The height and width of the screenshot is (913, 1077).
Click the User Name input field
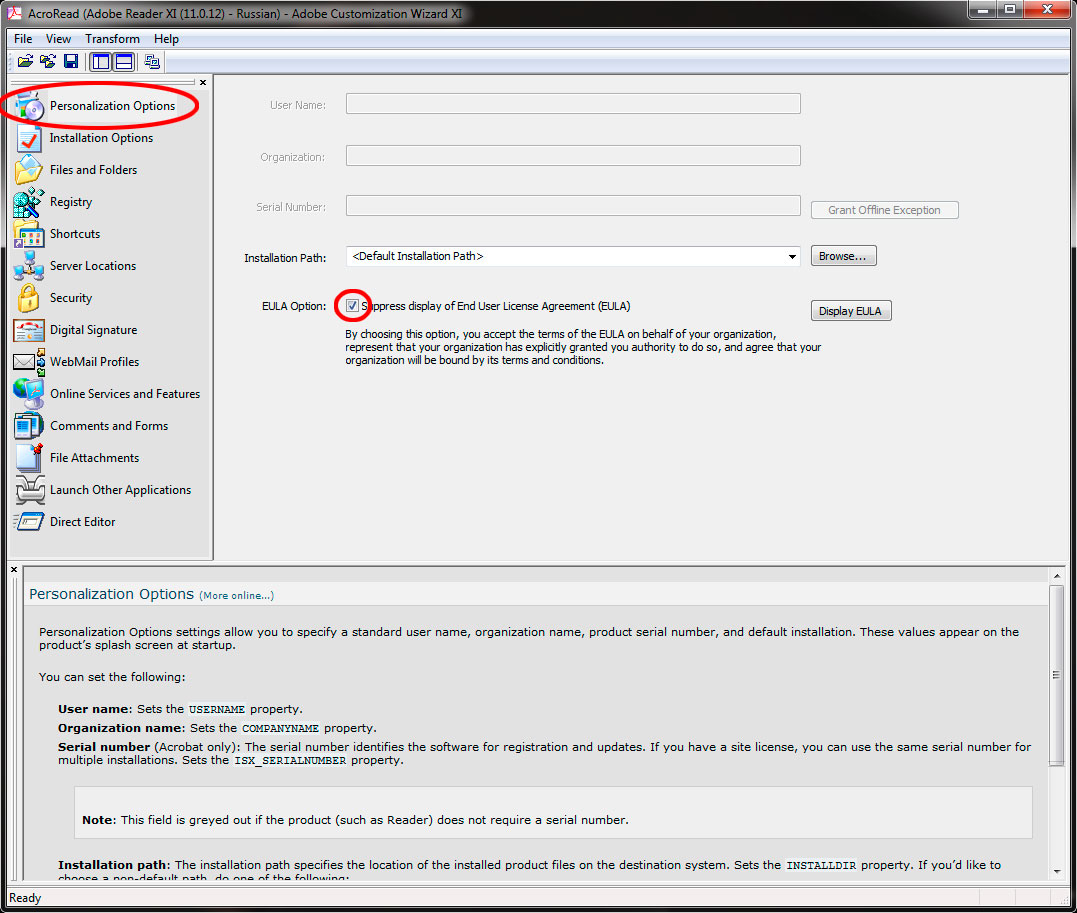(x=573, y=104)
